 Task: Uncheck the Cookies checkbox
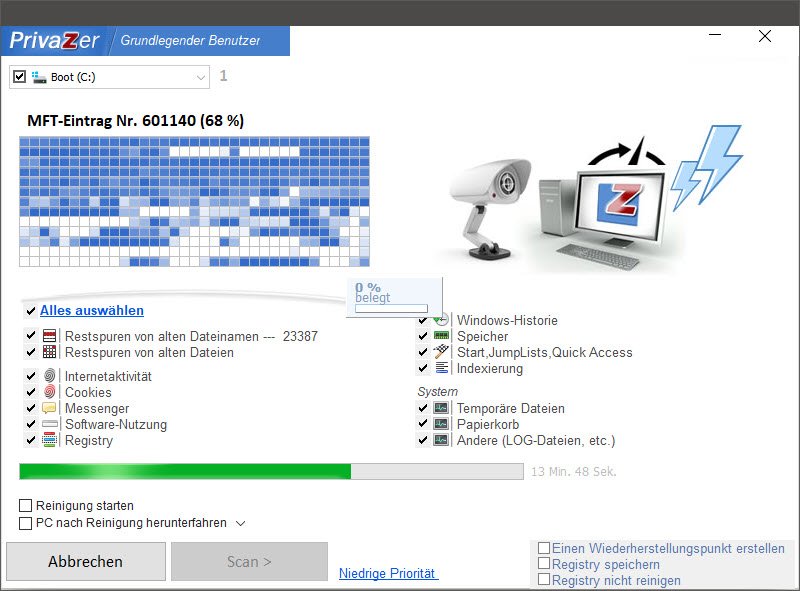pos(31,392)
